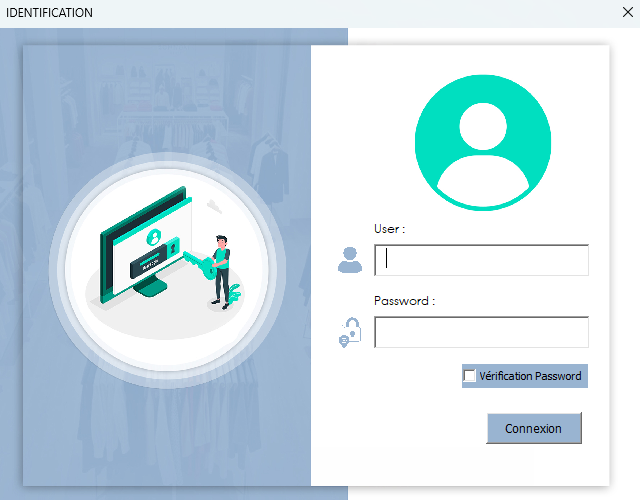This screenshot has width=640, height=500.
Task: Close the IDENTIFICATION window
Action: coord(627,13)
